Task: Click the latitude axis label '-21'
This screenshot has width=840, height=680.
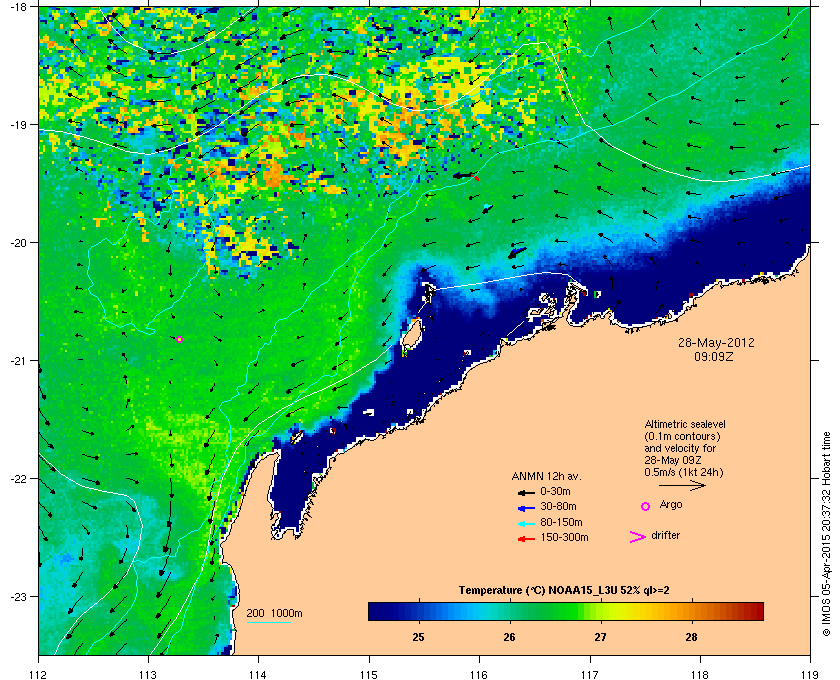Action: 18,361
